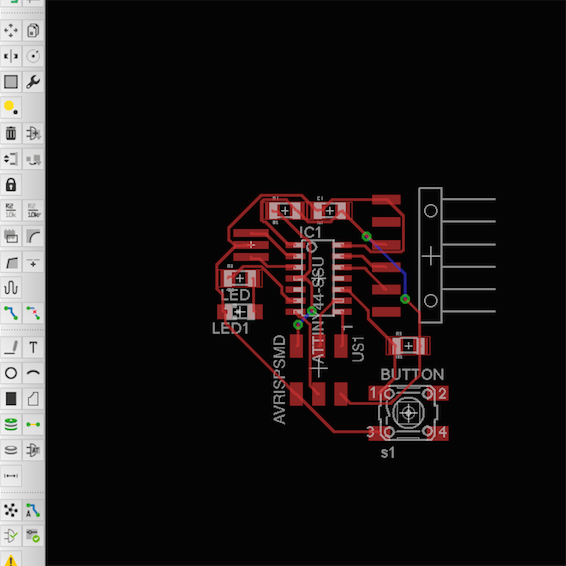Select the Text tool

point(33,347)
